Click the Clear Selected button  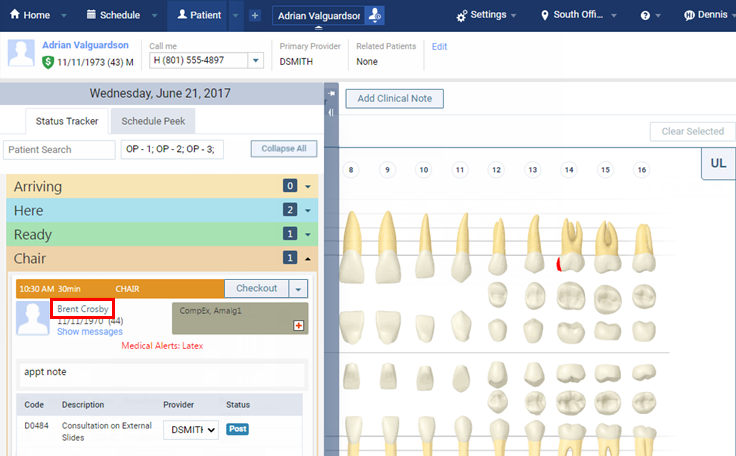pos(692,131)
